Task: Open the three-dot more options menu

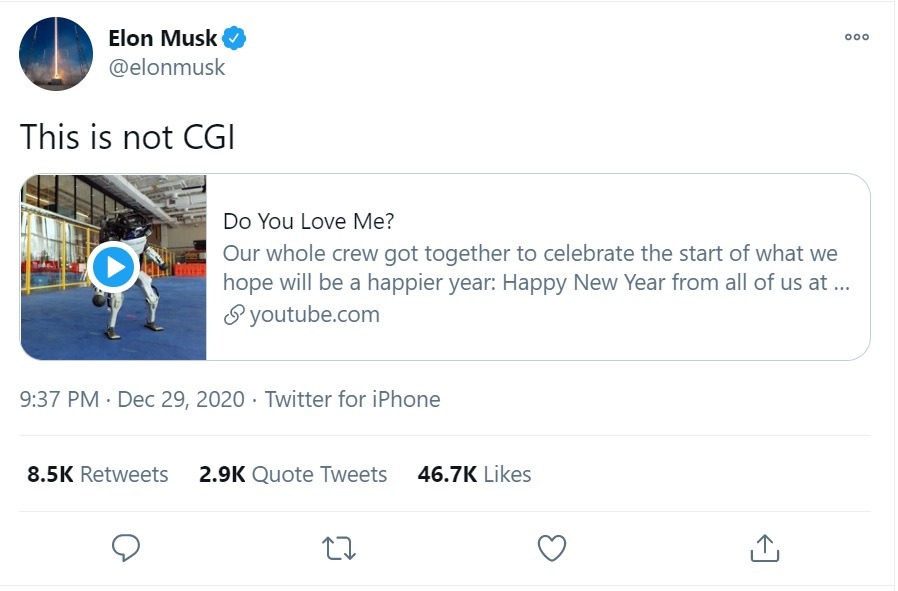Action: (857, 37)
